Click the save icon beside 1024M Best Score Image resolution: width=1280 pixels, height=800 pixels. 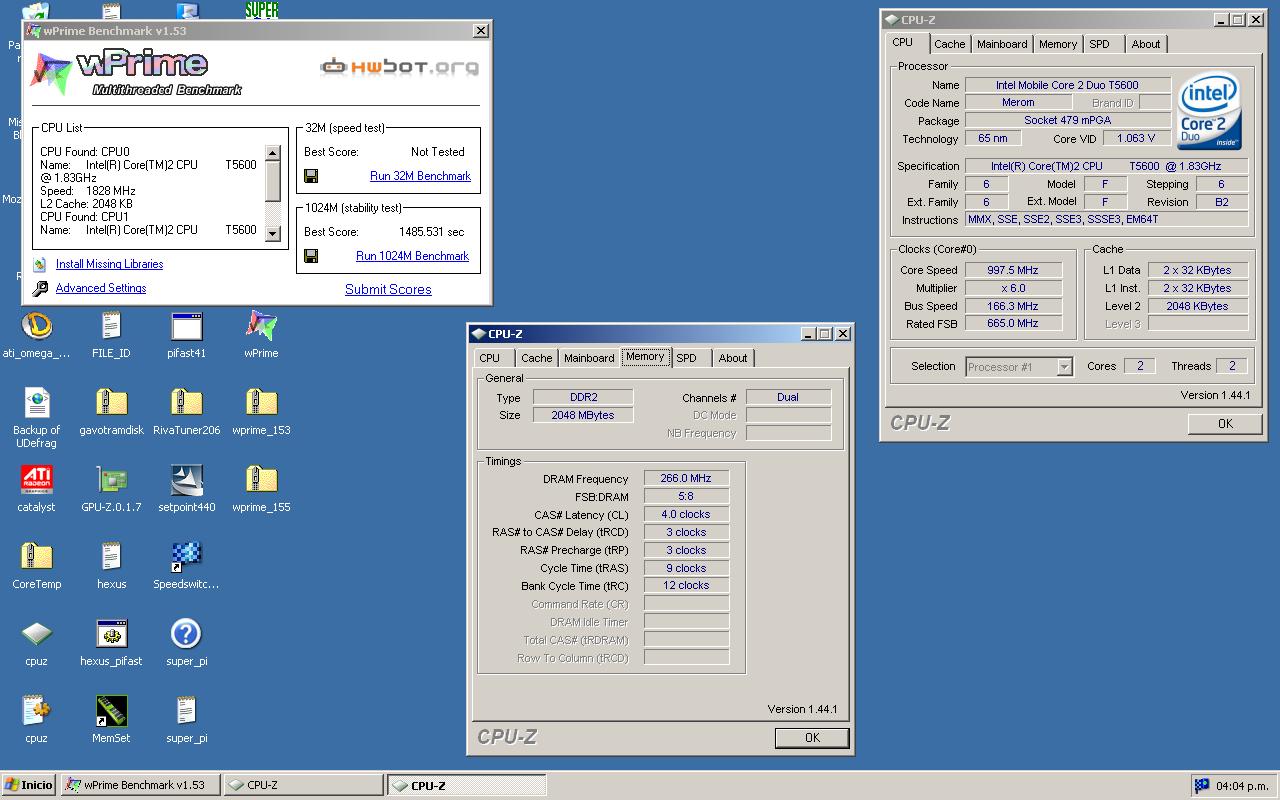311,256
